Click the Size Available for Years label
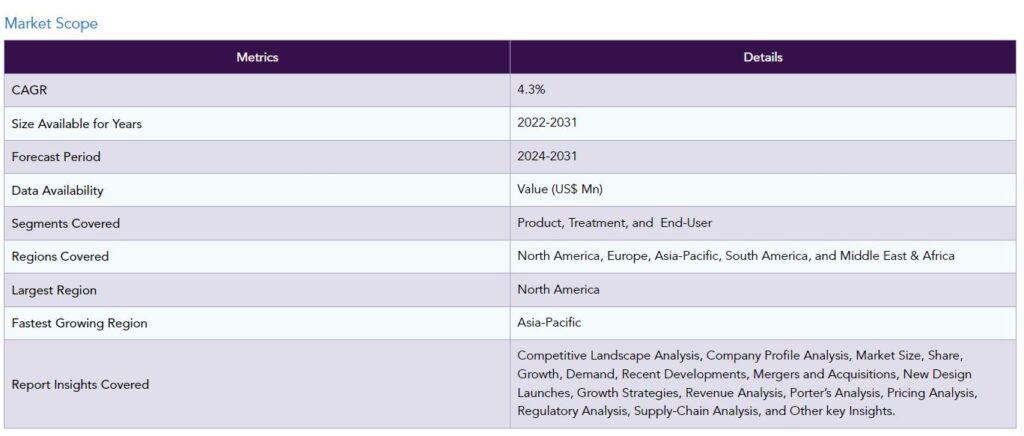The height and width of the screenshot is (436, 1024). 76,123
